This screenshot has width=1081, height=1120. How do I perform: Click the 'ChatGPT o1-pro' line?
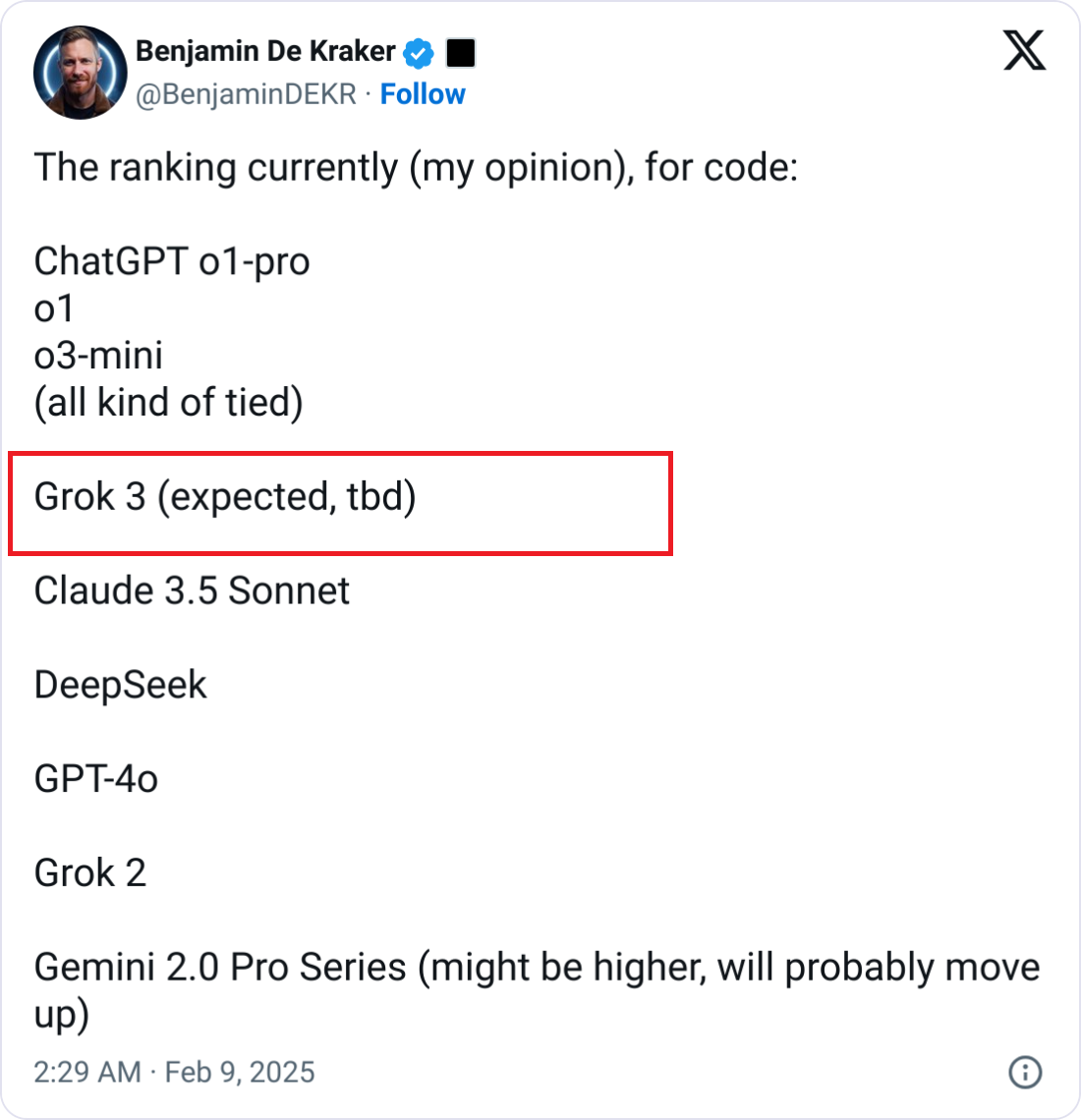click(x=172, y=261)
